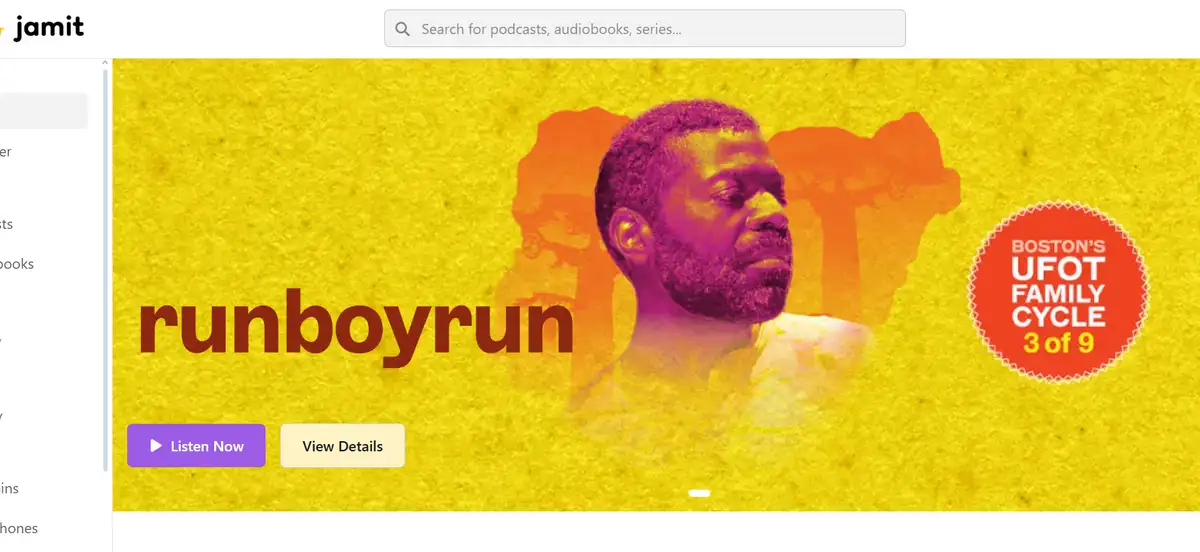This screenshot has height=552, width=1200.
Task: Open the sidebar entry ending in "books"
Action: pos(17,264)
